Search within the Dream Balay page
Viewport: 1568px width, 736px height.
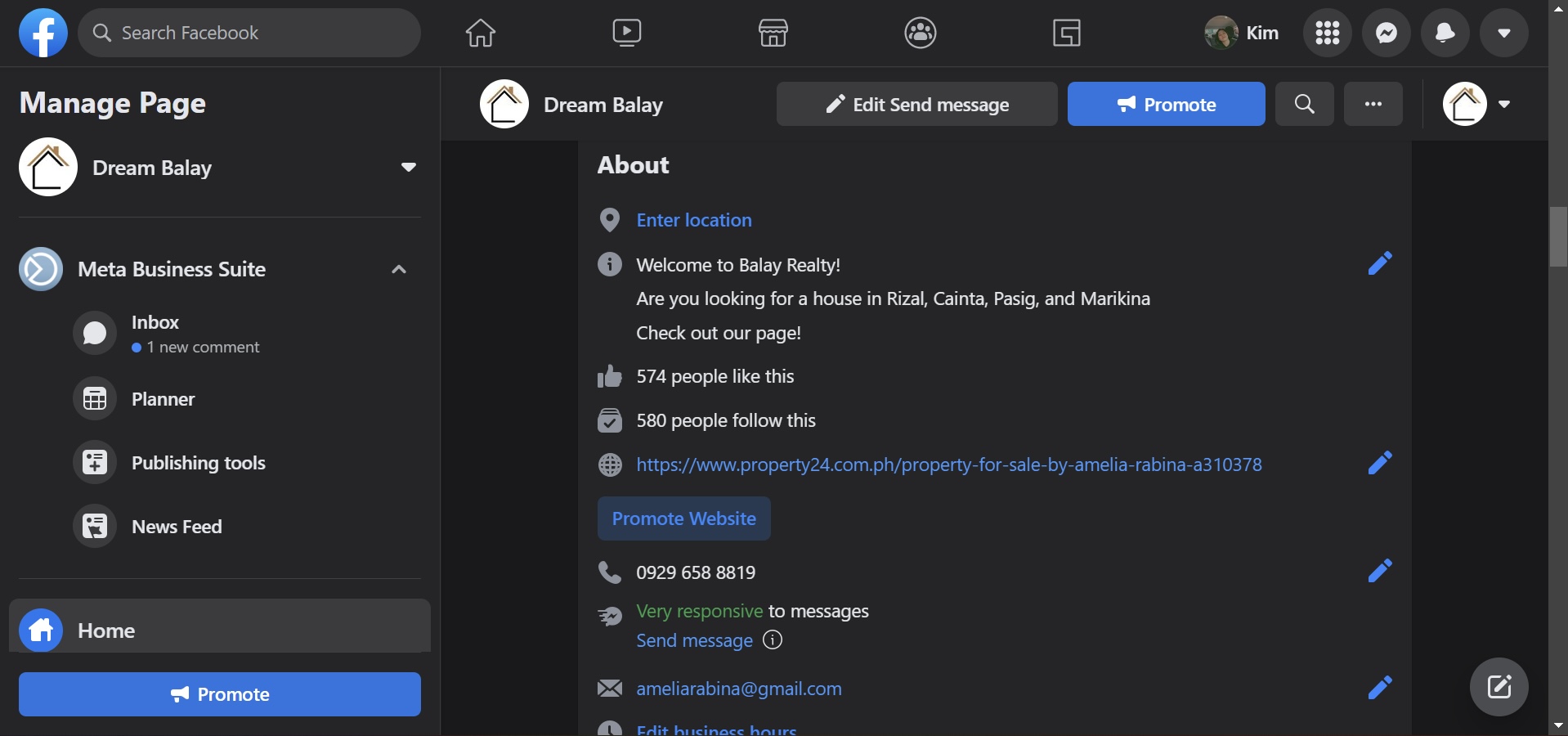pos(1305,104)
